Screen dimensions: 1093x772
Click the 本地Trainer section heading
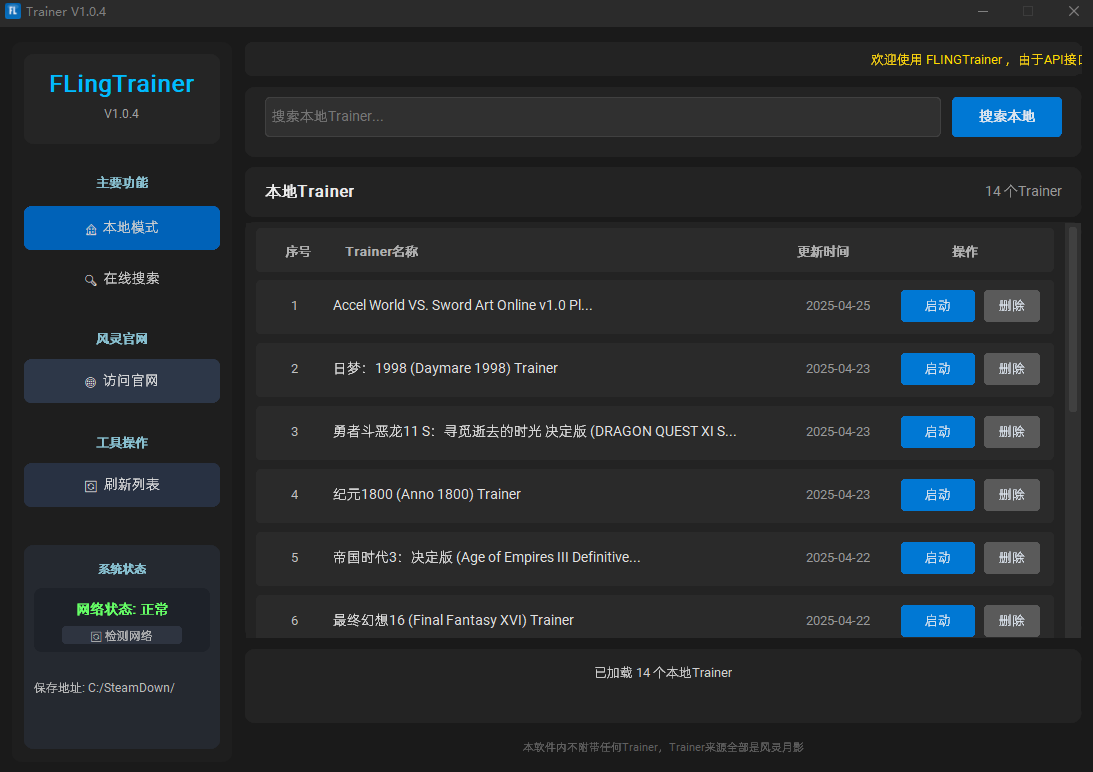click(x=309, y=192)
